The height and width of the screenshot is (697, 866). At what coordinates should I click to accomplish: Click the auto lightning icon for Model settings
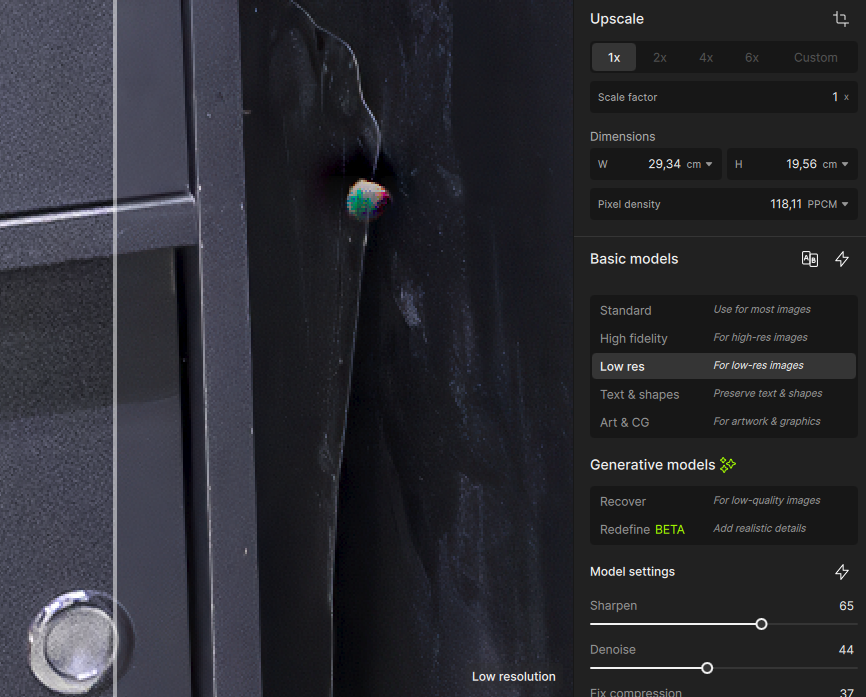[x=842, y=572]
